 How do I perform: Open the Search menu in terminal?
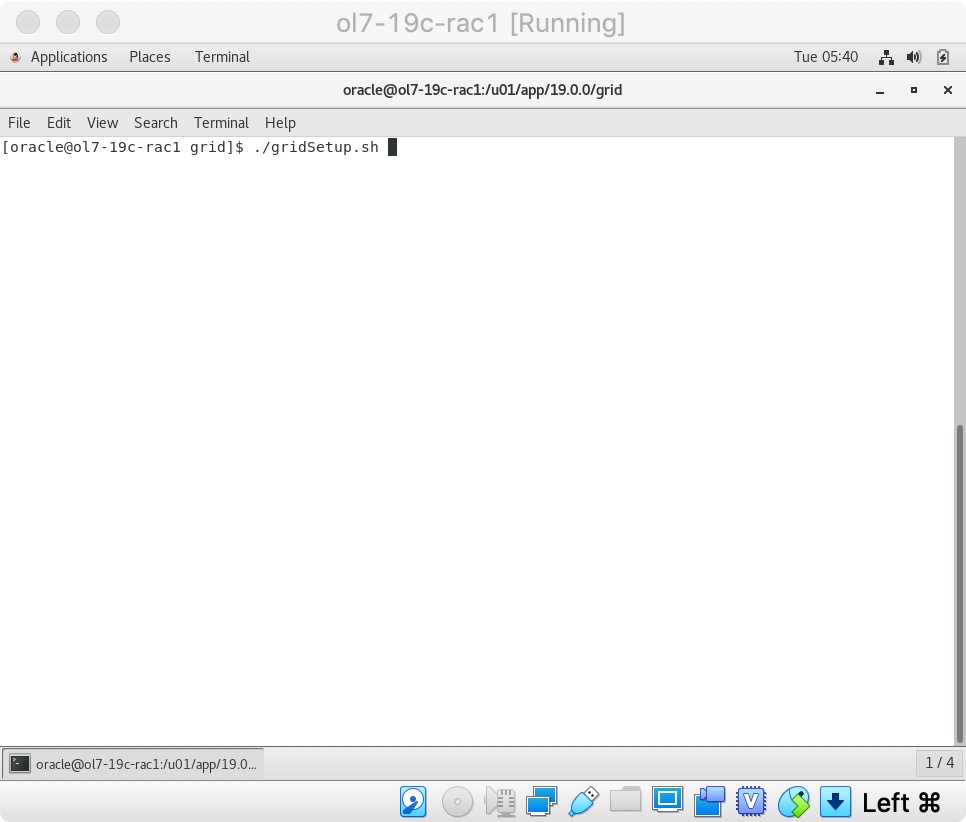(x=155, y=123)
